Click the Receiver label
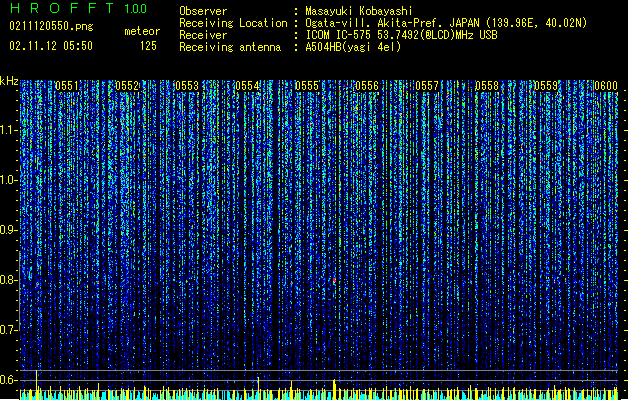 [x=203, y=35]
